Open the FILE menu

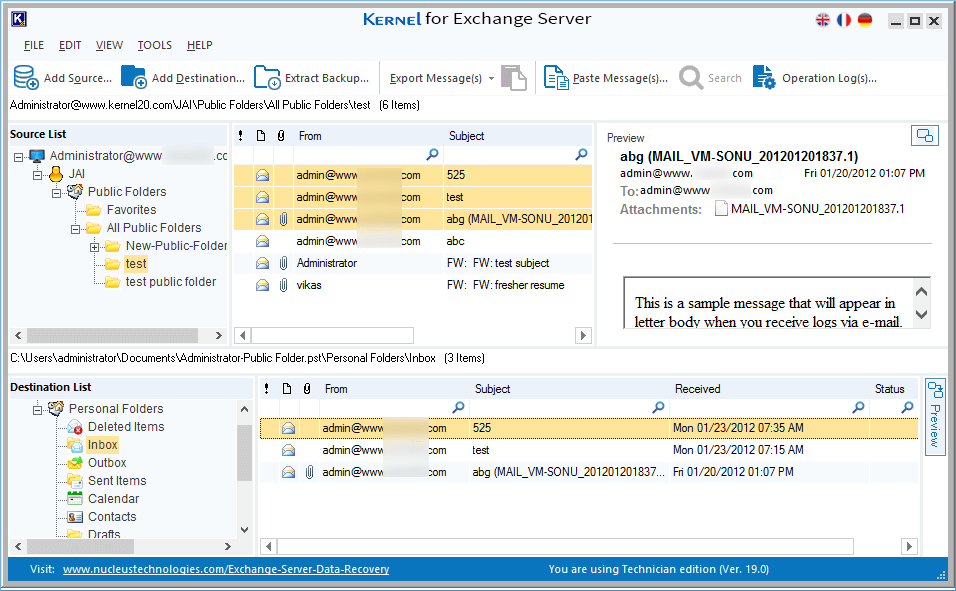click(x=34, y=45)
